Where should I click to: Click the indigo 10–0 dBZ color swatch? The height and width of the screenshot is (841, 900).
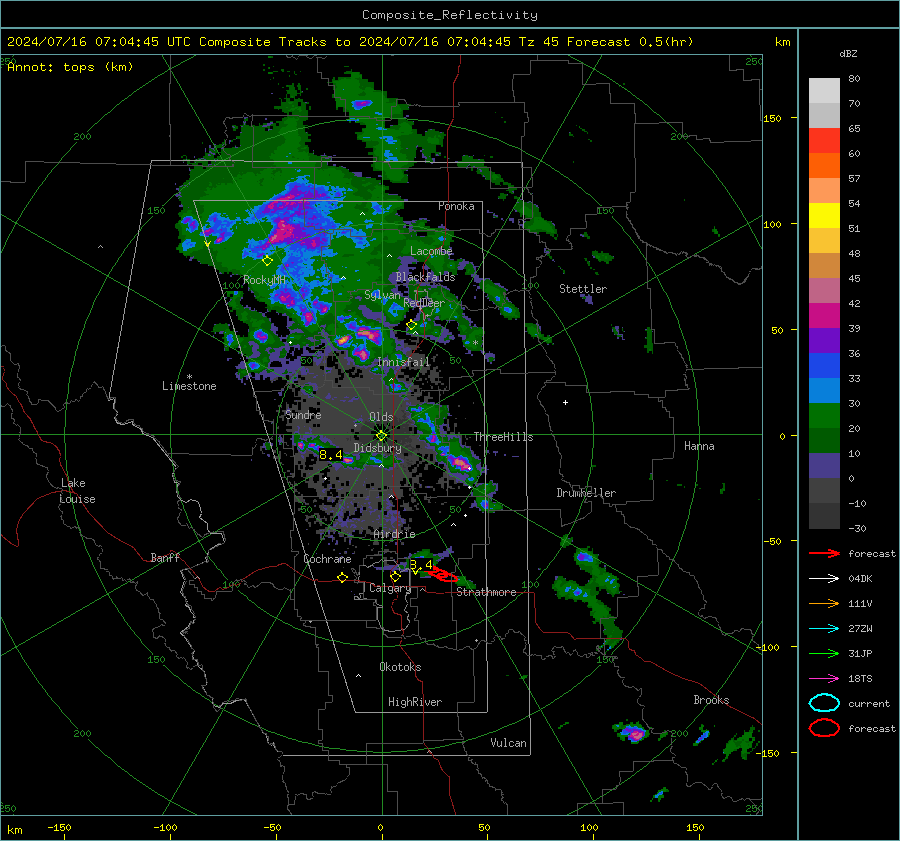[824, 466]
